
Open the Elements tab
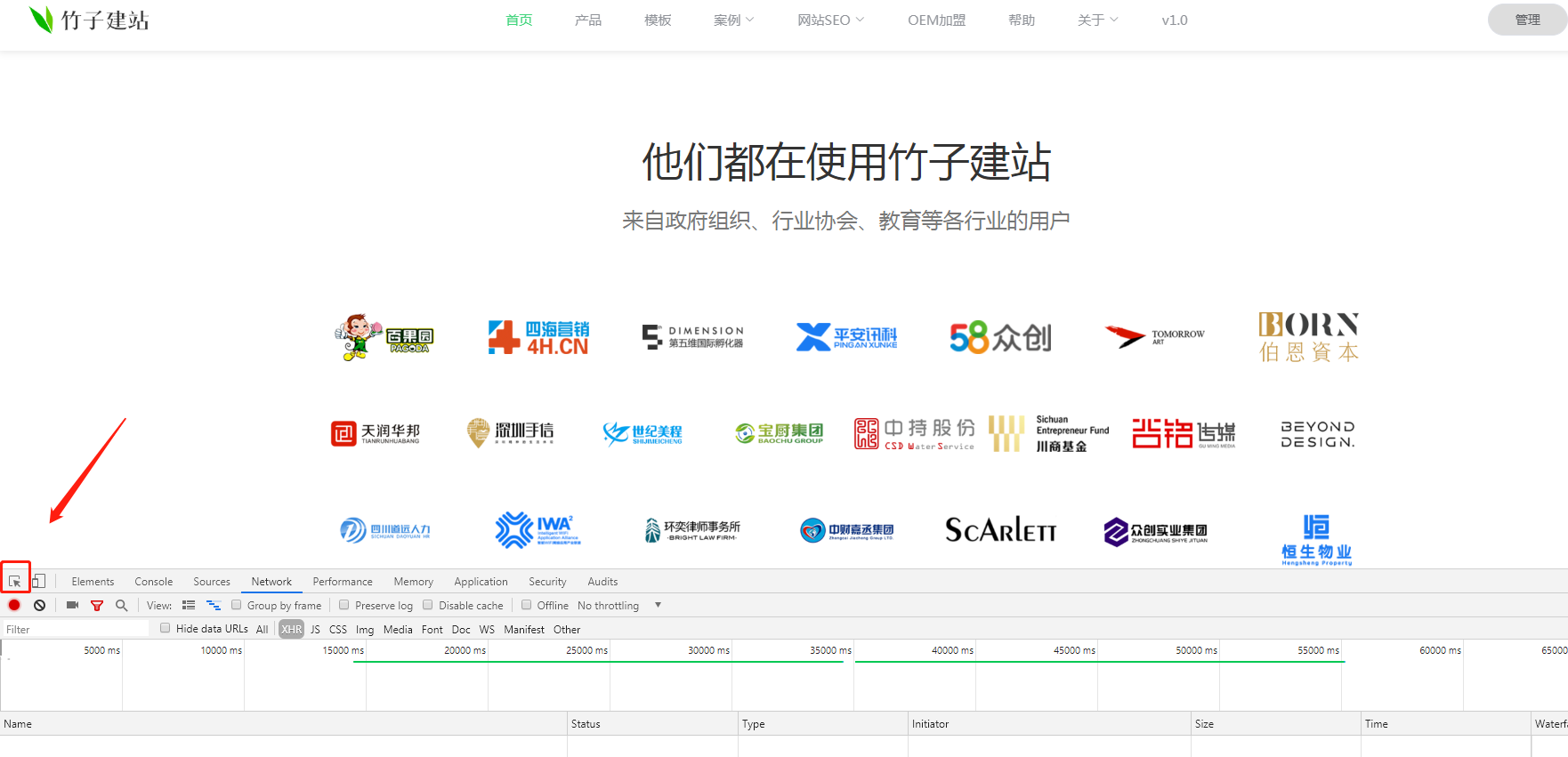click(93, 582)
